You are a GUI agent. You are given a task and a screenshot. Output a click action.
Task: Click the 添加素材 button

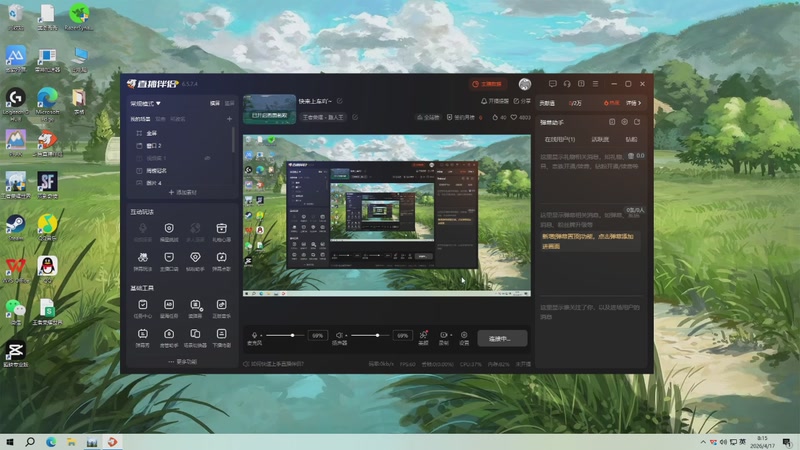[182, 192]
